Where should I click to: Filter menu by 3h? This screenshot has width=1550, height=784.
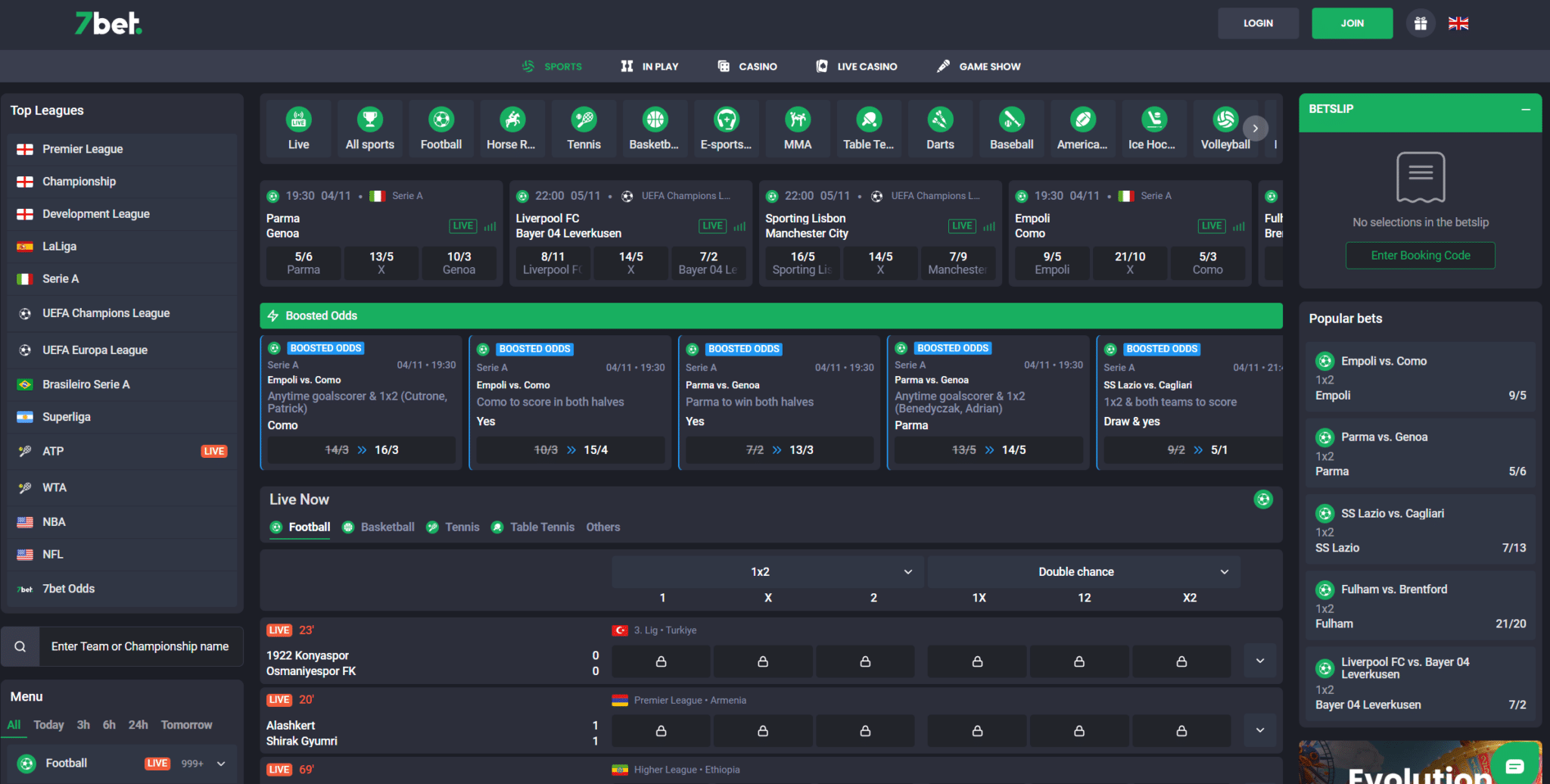(x=83, y=725)
